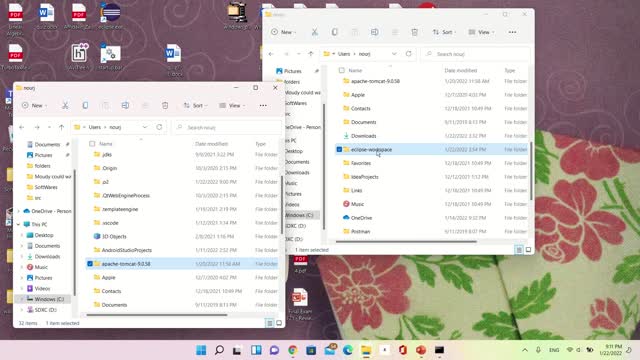This screenshot has width=640, height=360.
Task: Click Users breadcrumb in rear window address bar
Action: pyautogui.click(x=344, y=54)
